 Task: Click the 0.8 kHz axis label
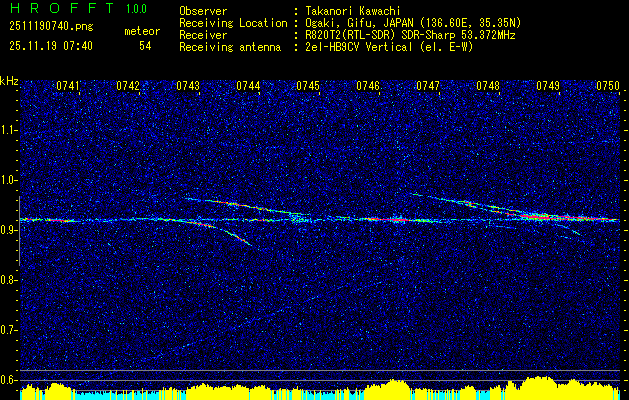tap(9, 280)
